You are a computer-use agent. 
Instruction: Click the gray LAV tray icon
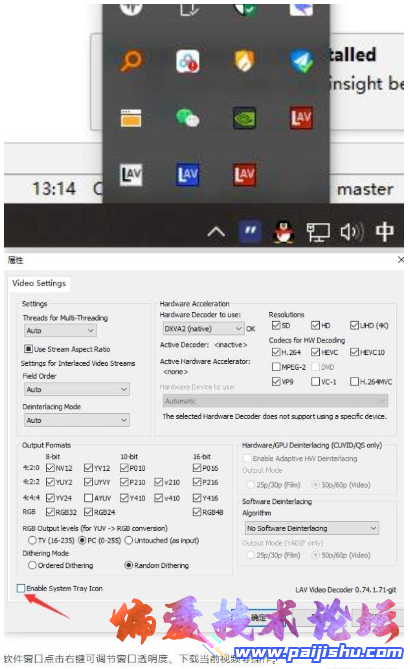tap(131, 175)
